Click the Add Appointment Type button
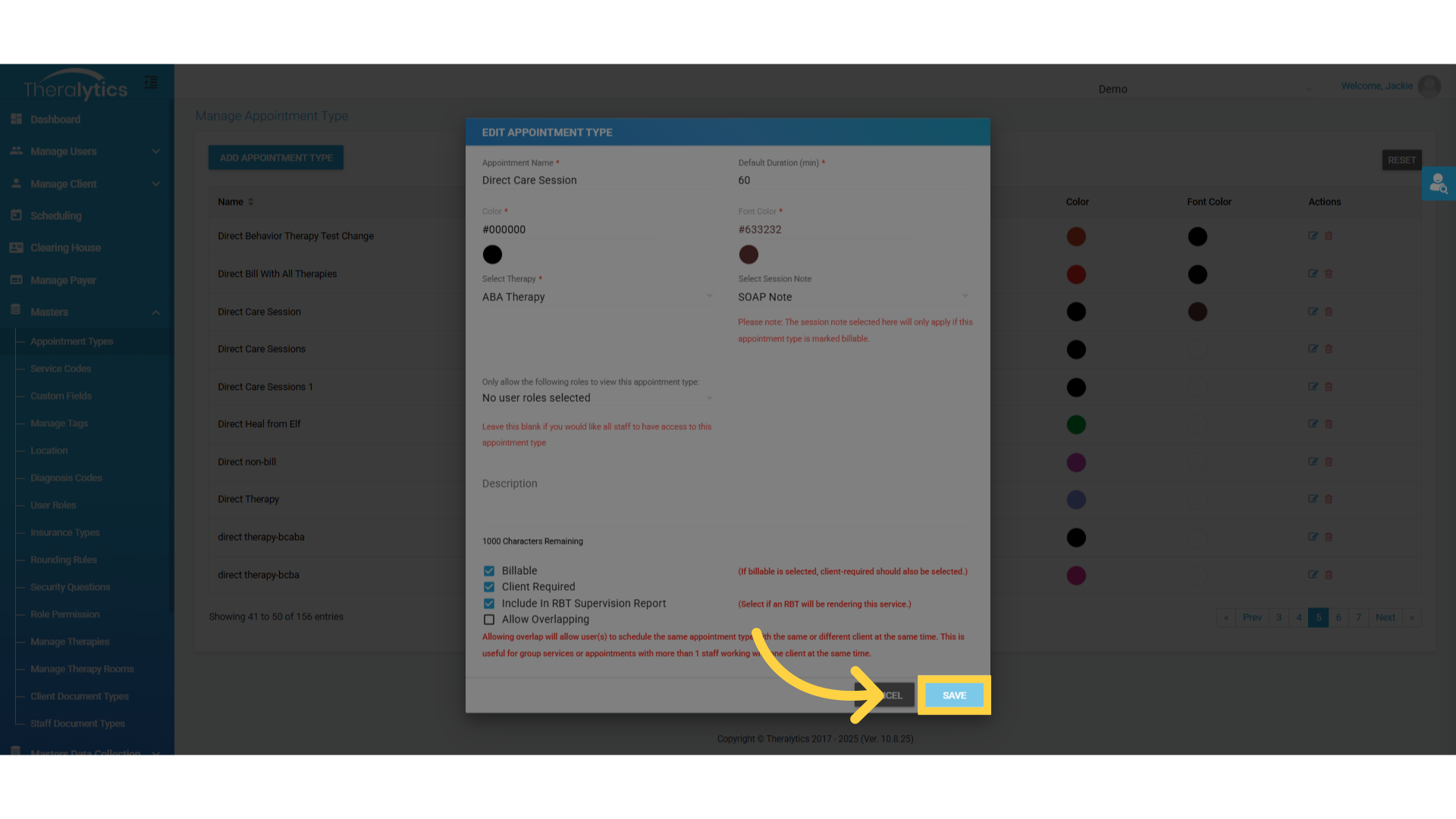1456x819 pixels. point(276,158)
